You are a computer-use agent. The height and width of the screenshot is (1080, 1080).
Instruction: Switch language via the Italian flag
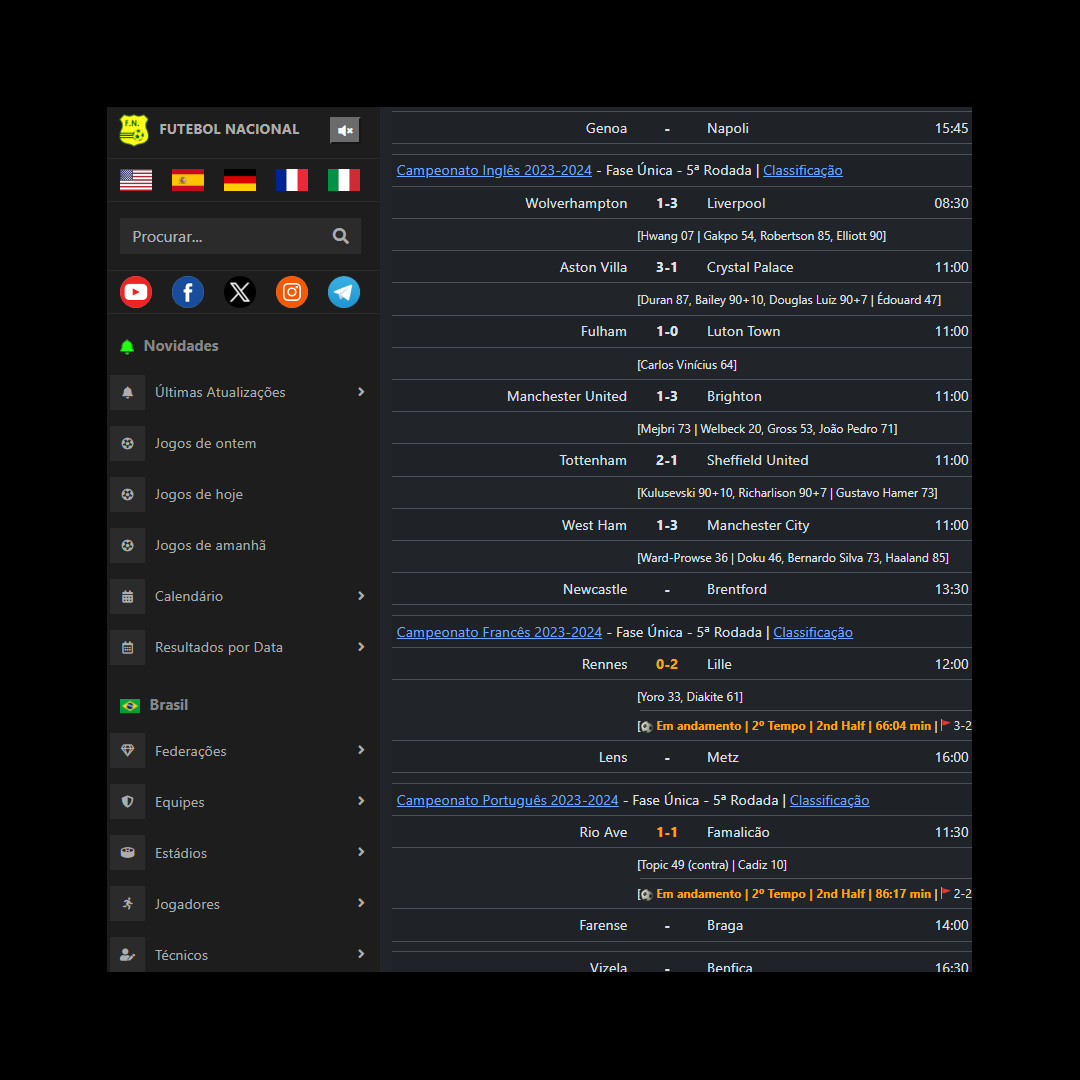click(x=344, y=180)
